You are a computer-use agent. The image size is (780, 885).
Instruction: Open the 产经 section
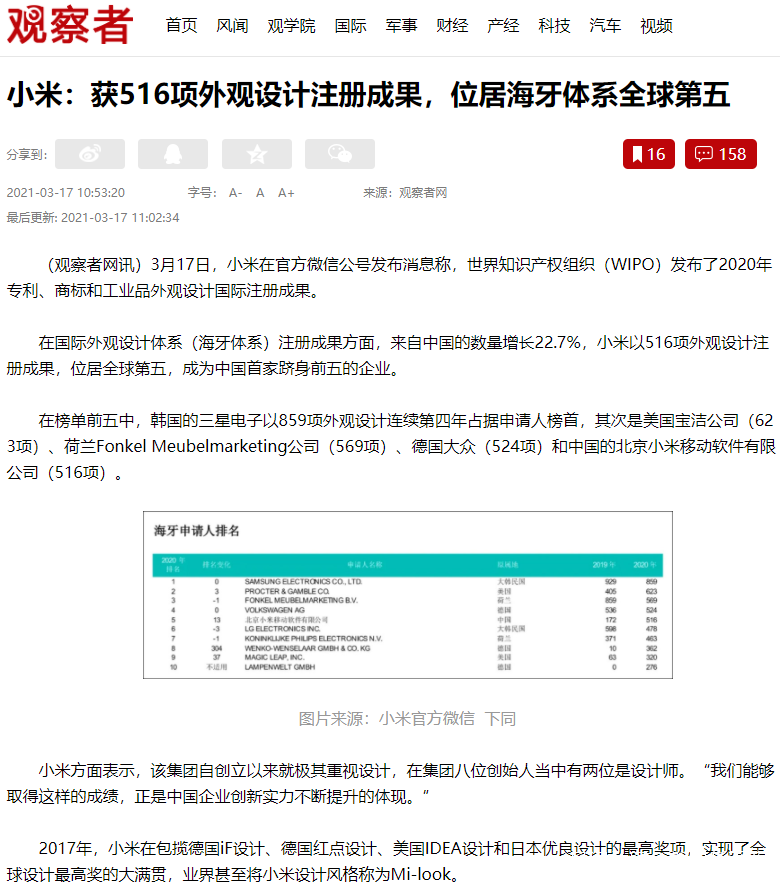(503, 26)
